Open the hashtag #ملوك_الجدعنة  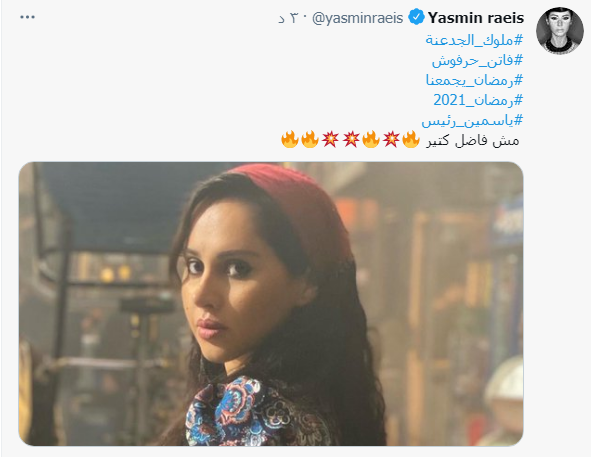[x=475, y=39]
